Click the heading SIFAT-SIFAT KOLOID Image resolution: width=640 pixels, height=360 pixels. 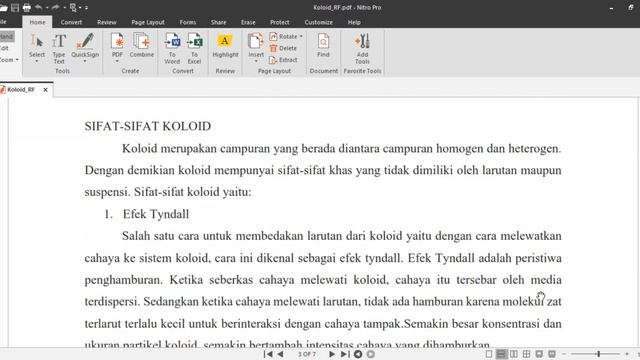148,126
